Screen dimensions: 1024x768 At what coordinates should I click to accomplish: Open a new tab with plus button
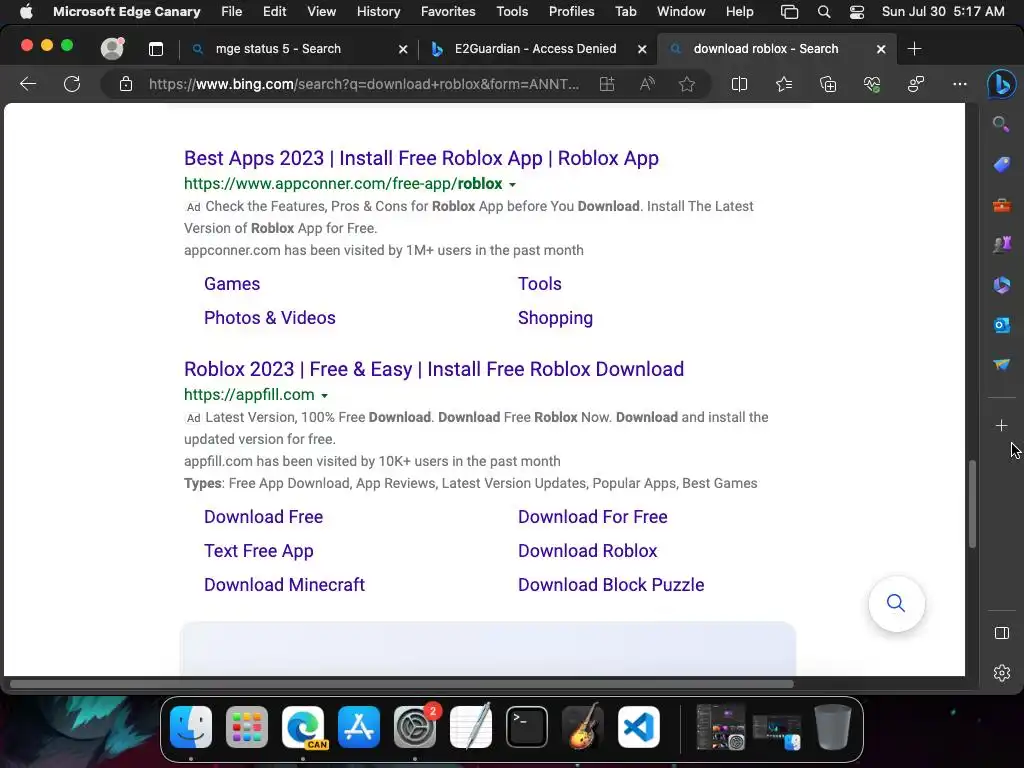point(914,49)
